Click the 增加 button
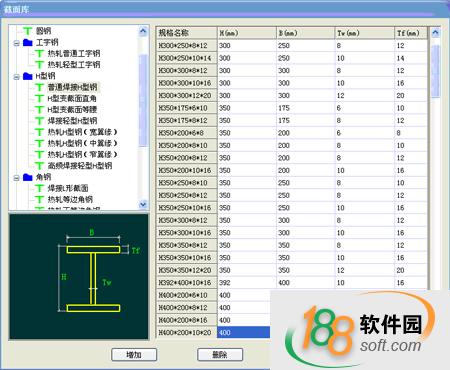Image resolution: width=450 pixels, height=370 pixels. pos(134,355)
